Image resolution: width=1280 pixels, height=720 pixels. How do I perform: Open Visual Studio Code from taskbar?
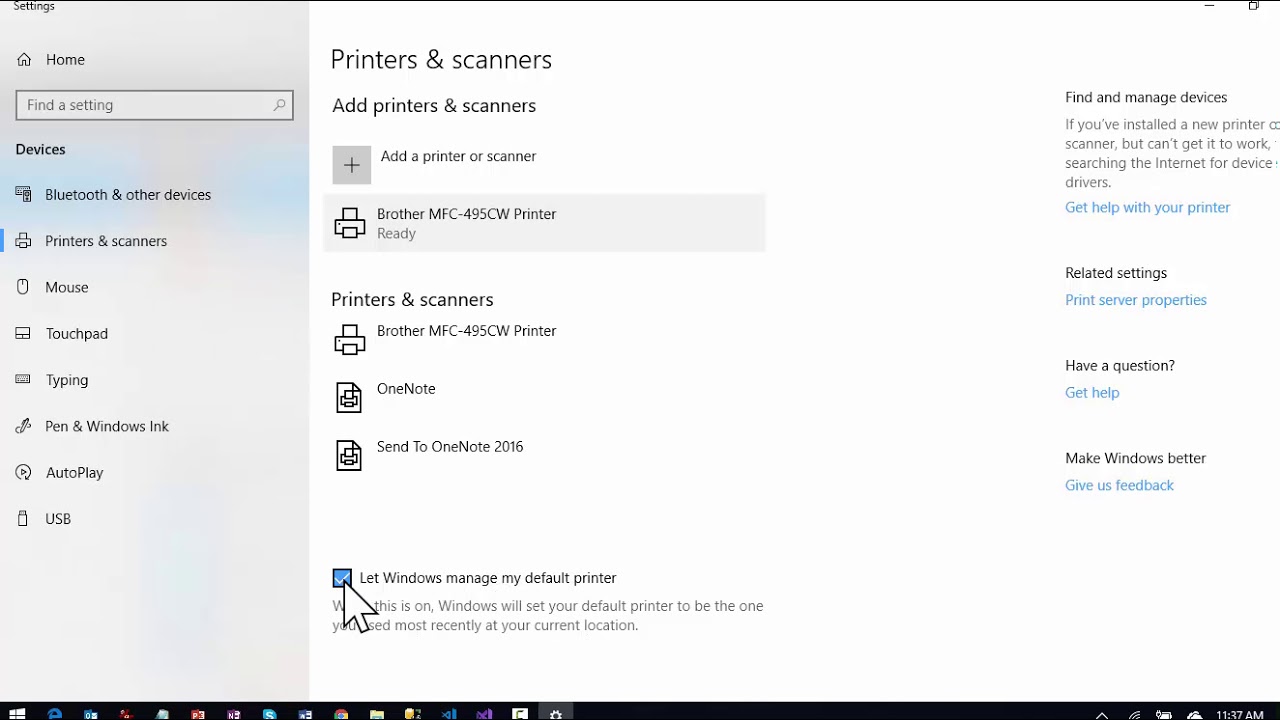(x=449, y=714)
